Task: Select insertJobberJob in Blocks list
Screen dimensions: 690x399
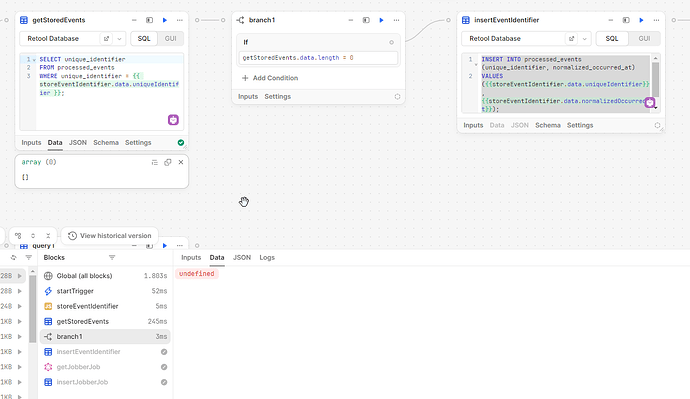Action: pos(105,382)
